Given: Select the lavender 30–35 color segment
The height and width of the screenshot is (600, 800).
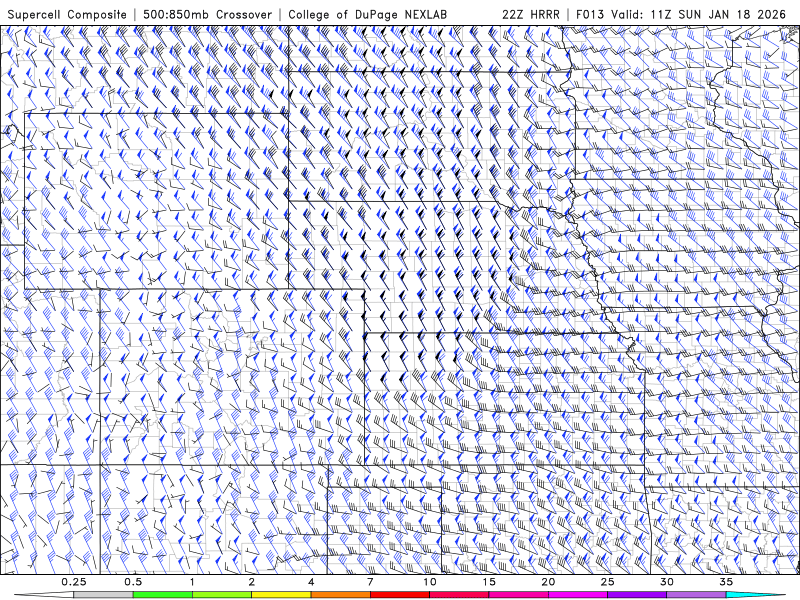Looking at the screenshot, I should point(696,595).
